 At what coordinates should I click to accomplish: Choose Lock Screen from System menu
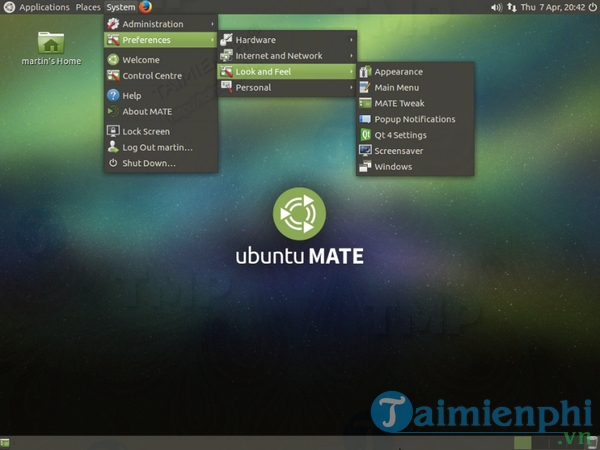tap(161, 131)
